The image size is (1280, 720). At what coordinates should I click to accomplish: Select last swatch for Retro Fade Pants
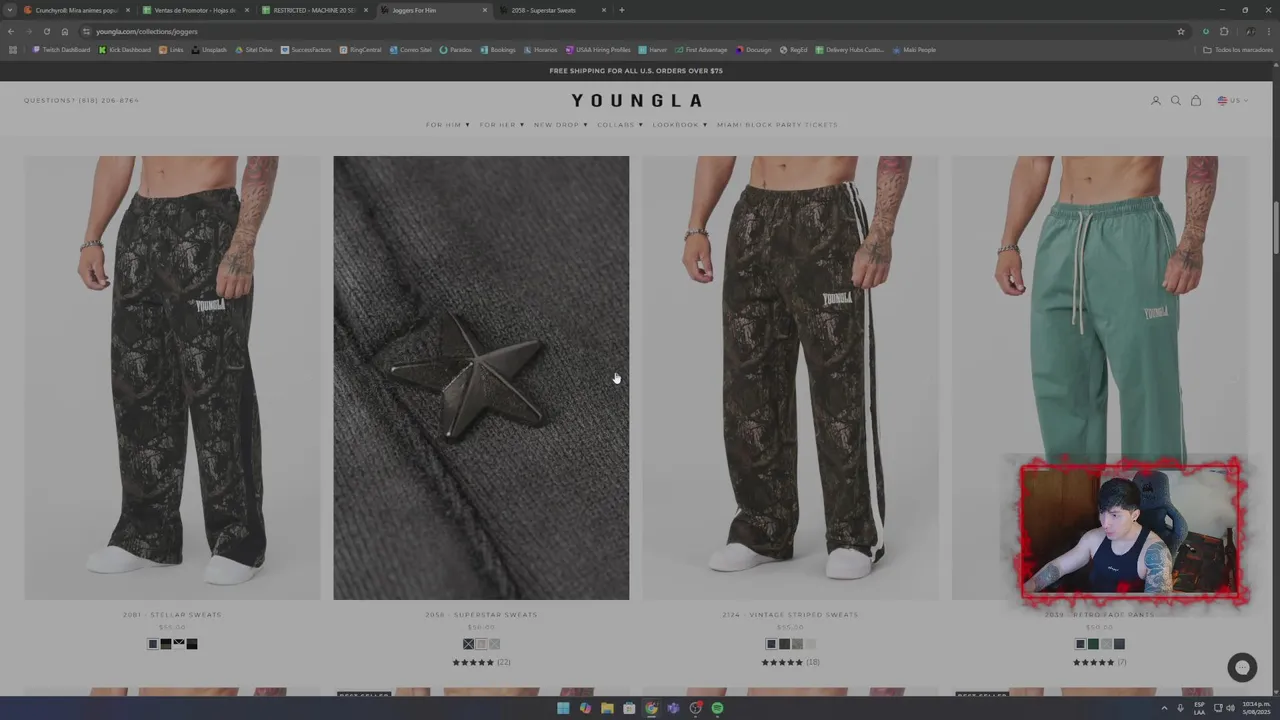[x=1119, y=644]
